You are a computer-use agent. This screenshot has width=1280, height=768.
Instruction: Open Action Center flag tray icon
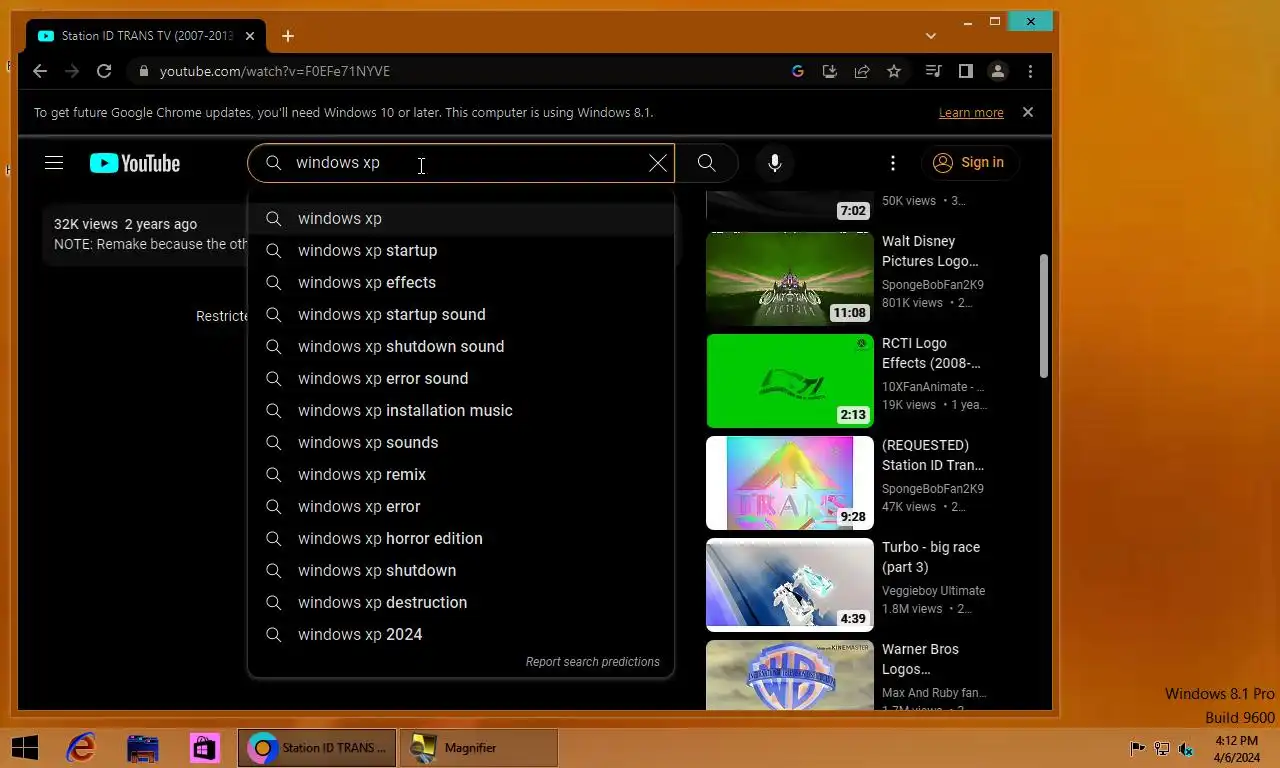[x=1137, y=748]
